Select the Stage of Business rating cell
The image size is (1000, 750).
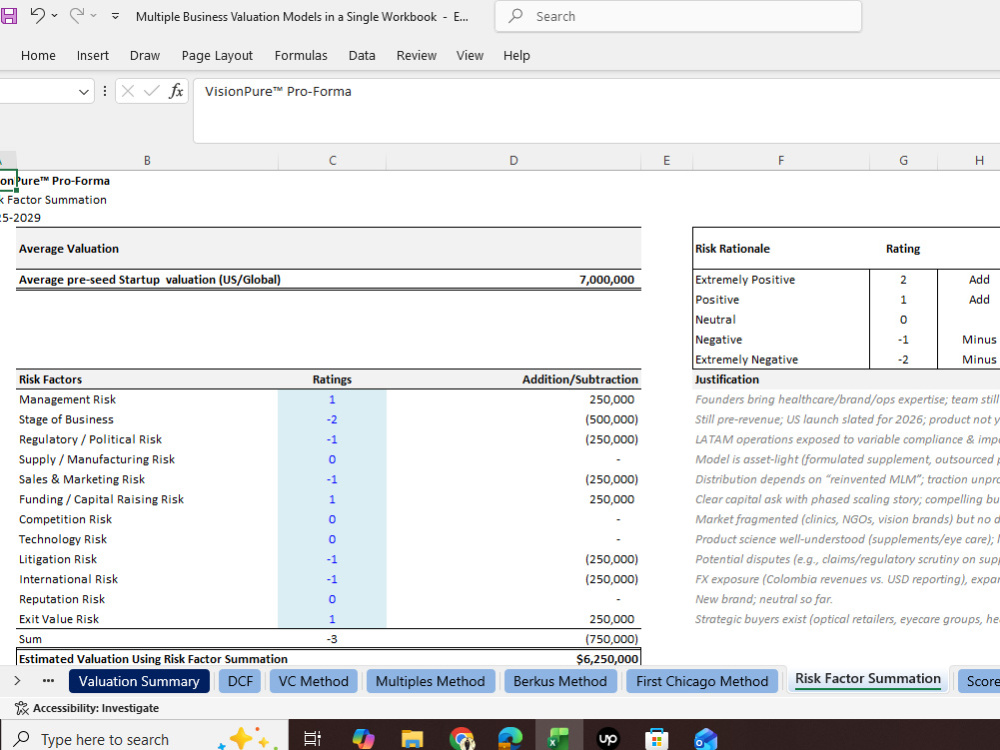click(x=332, y=419)
